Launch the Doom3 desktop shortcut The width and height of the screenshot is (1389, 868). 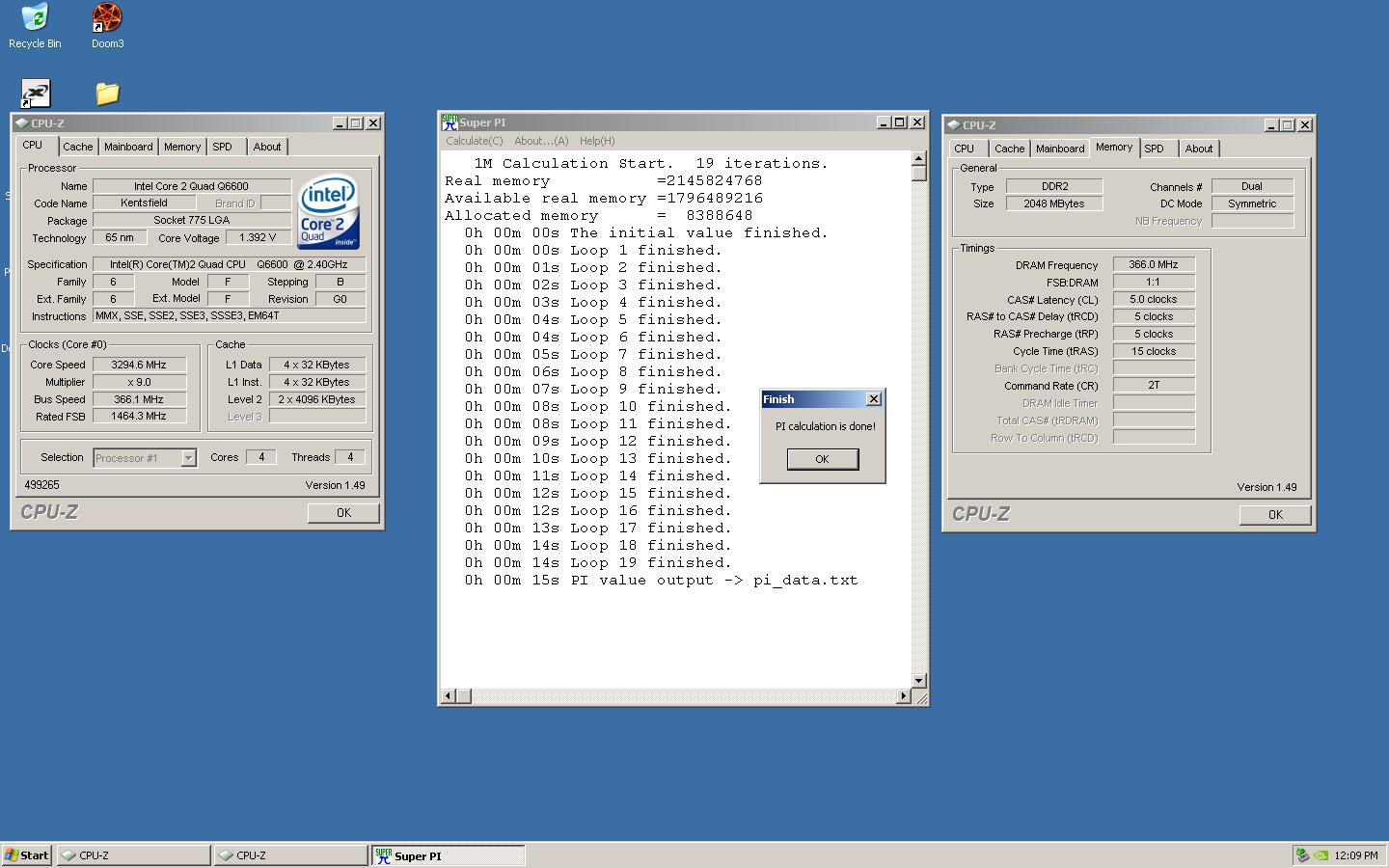[107, 26]
